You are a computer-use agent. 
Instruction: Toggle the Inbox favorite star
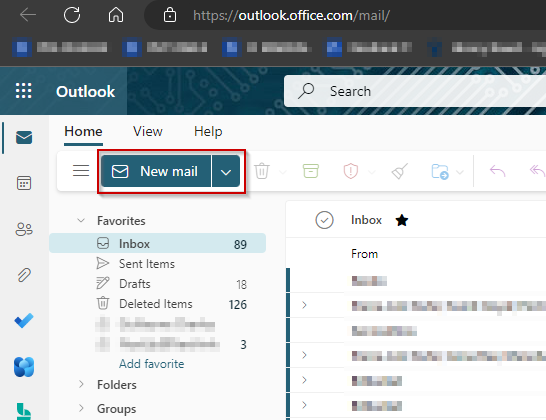401,220
